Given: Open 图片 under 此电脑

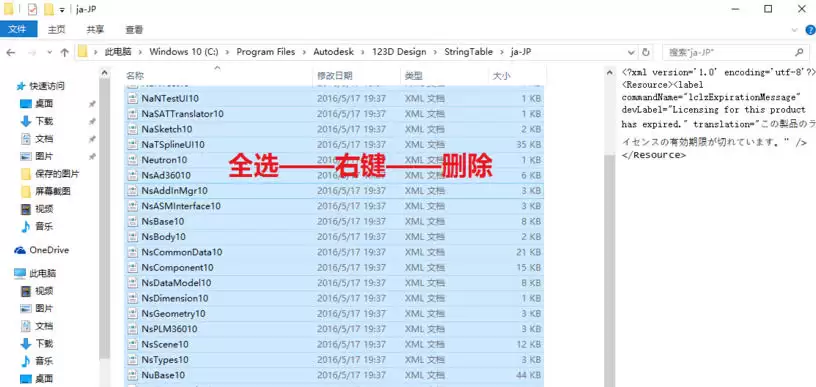Looking at the screenshot, I should click(x=44, y=308).
